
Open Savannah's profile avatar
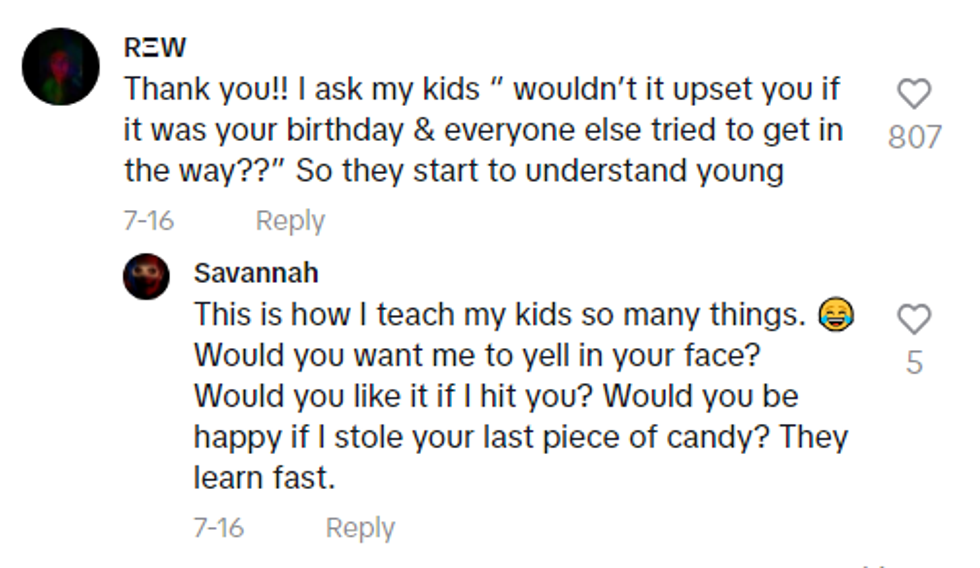pyautogui.click(x=146, y=276)
